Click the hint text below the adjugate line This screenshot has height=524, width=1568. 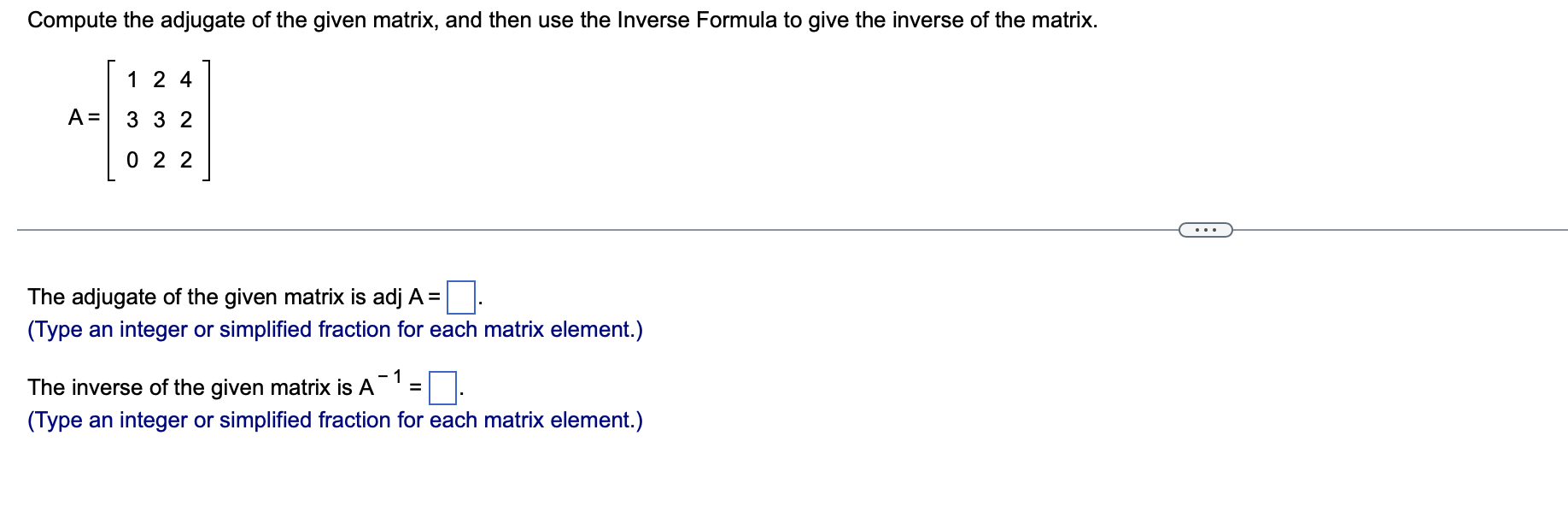(335, 329)
